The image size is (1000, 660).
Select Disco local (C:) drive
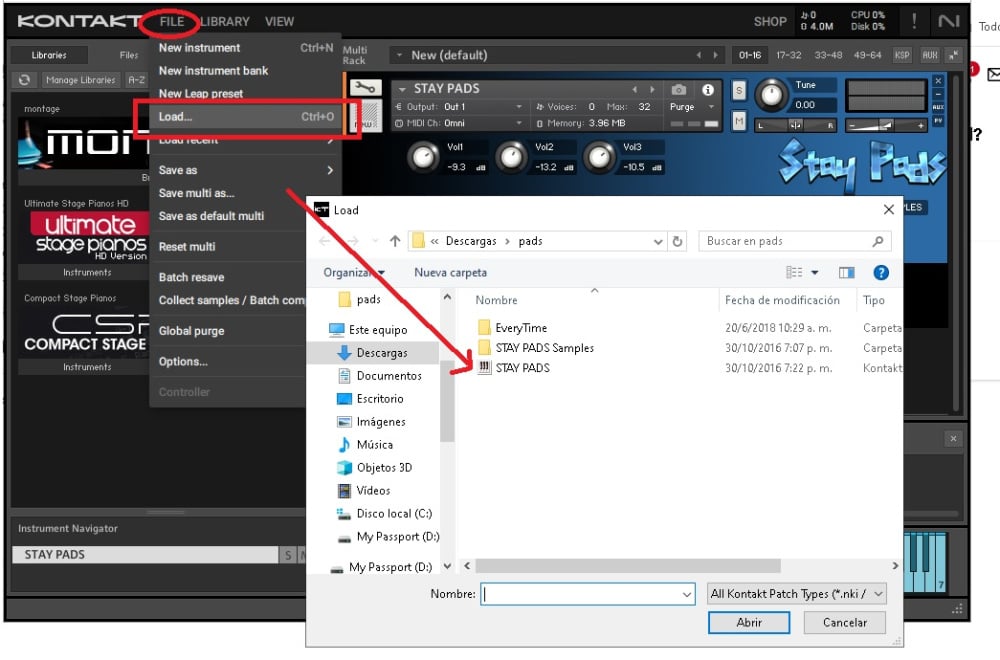tap(393, 513)
